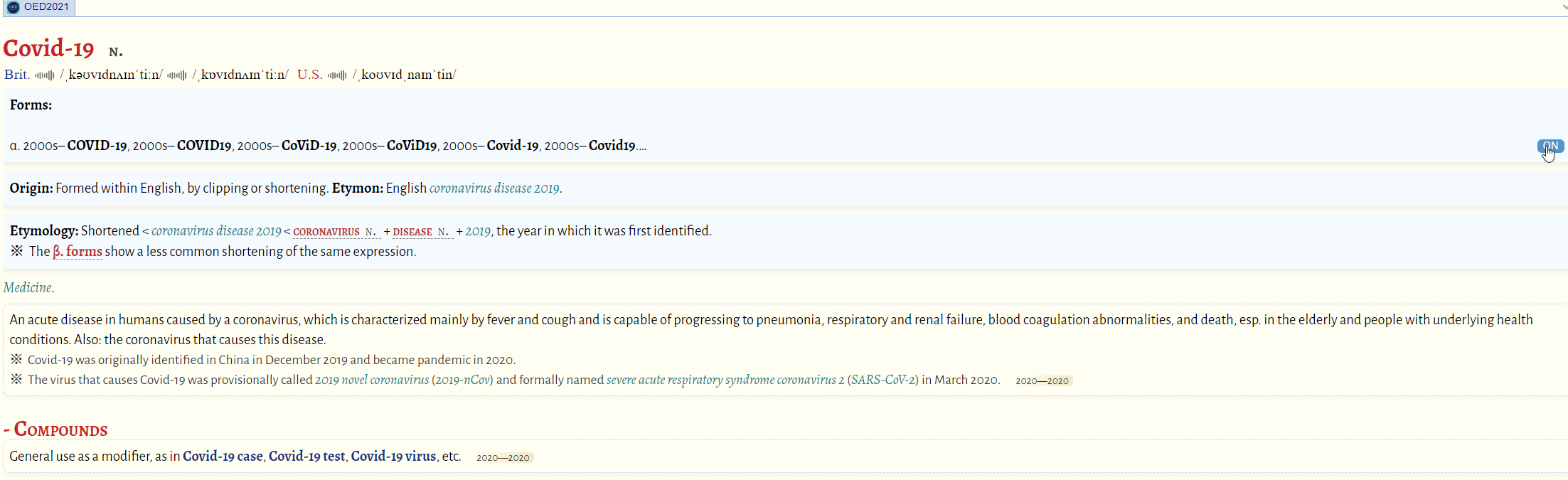Image resolution: width=1568 pixels, height=480 pixels.
Task: Click the U.S. pronunciation label
Action: (x=309, y=75)
